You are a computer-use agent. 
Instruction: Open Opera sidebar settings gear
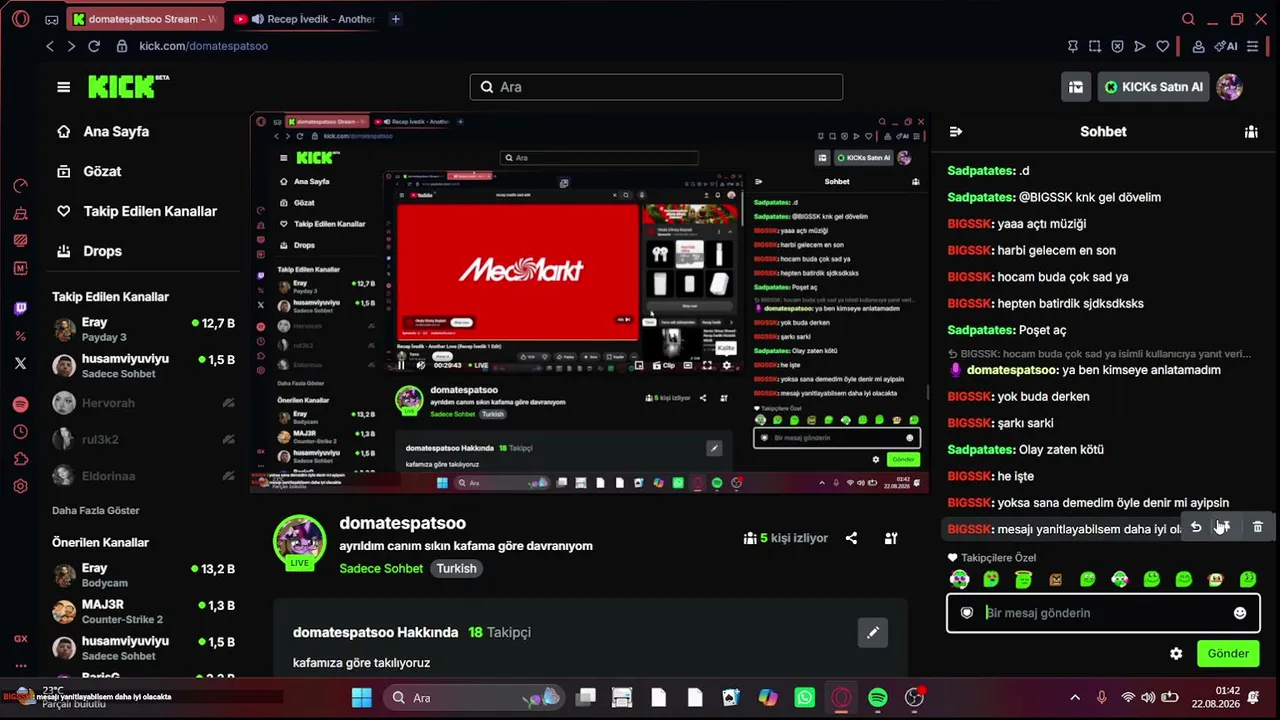tap(20, 487)
